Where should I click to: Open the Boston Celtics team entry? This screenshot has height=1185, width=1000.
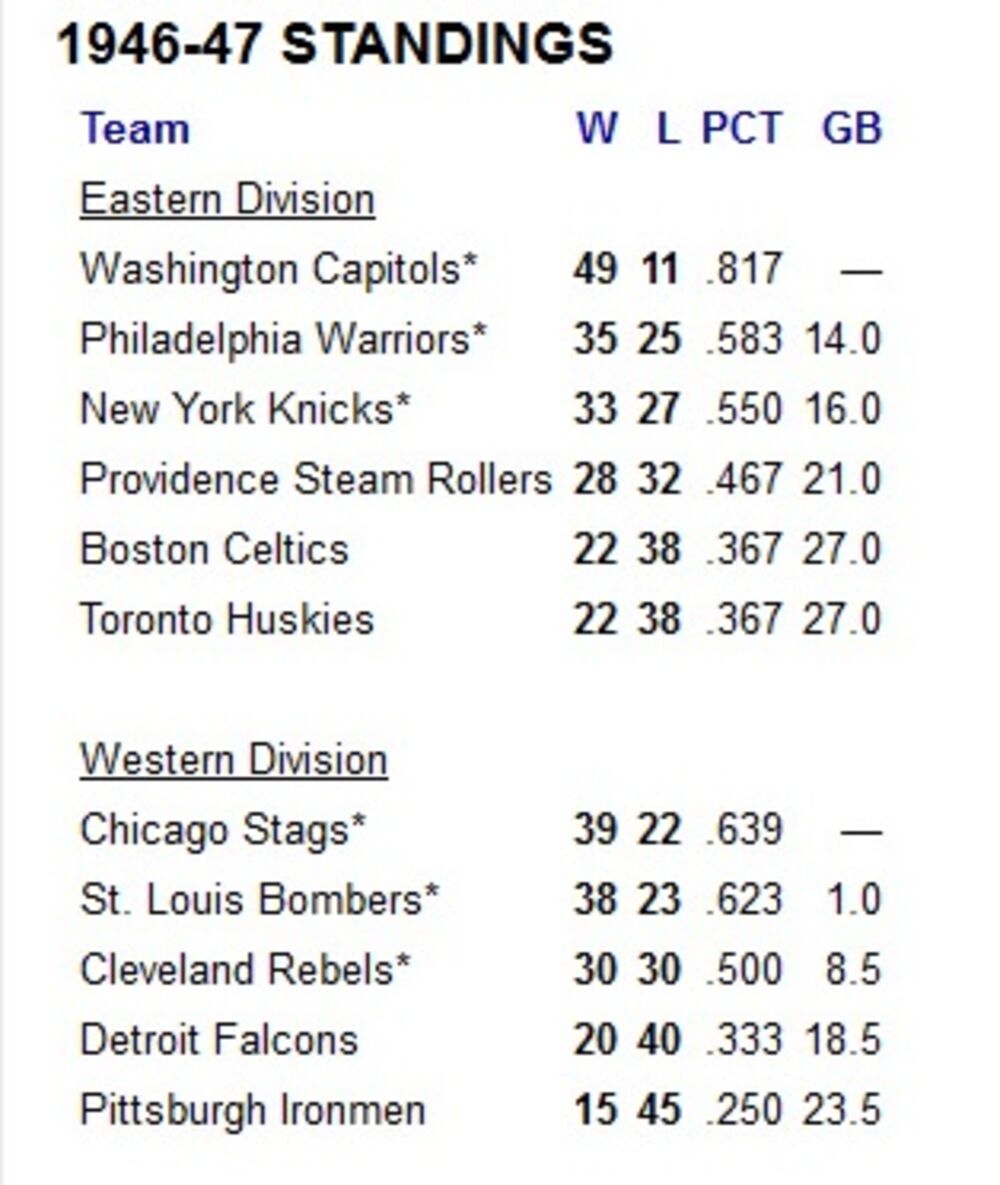click(214, 549)
